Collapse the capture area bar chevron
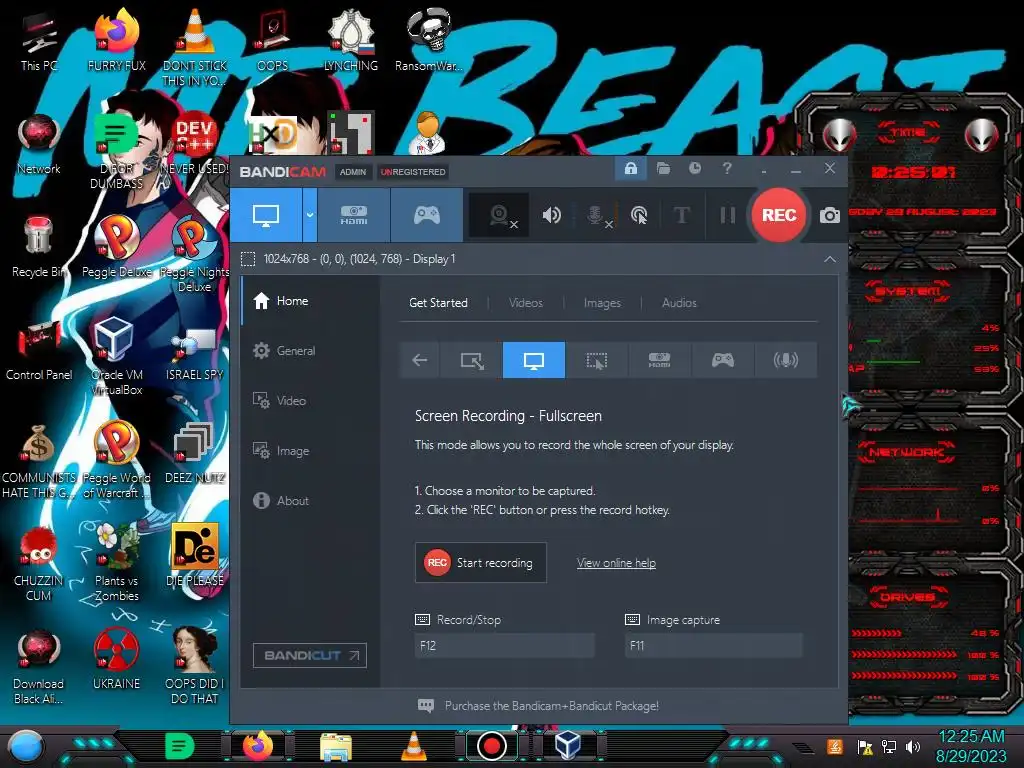The height and width of the screenshot is (768, 1024). click(x=829, y=259)
